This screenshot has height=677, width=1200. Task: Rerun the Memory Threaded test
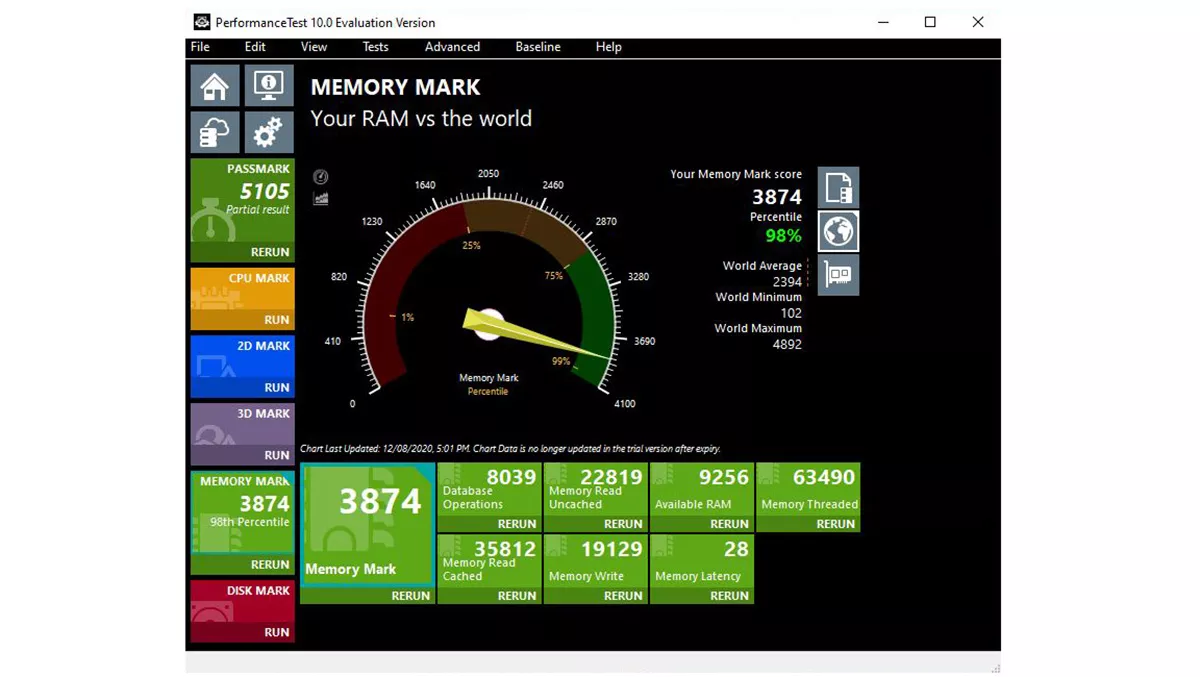click(835, 524)
